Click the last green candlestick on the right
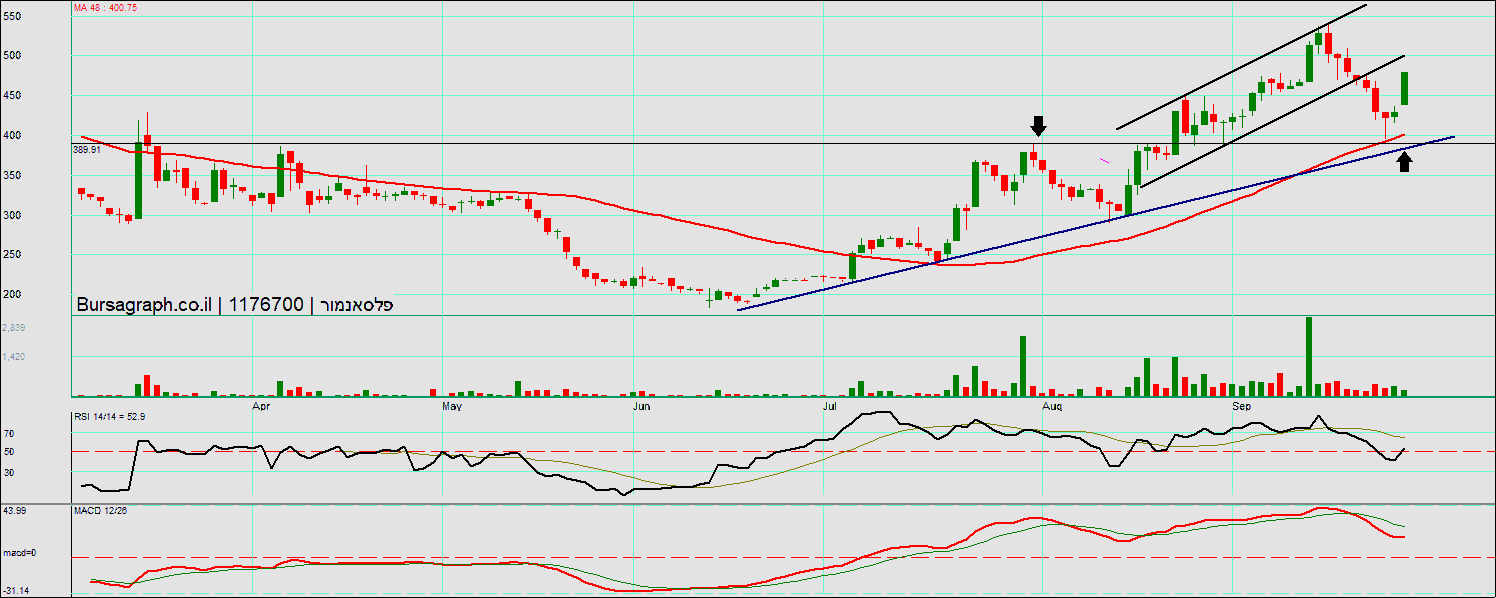Image resolution: width=1496 pixels, height=598 pixels. tap(1405, 88)
